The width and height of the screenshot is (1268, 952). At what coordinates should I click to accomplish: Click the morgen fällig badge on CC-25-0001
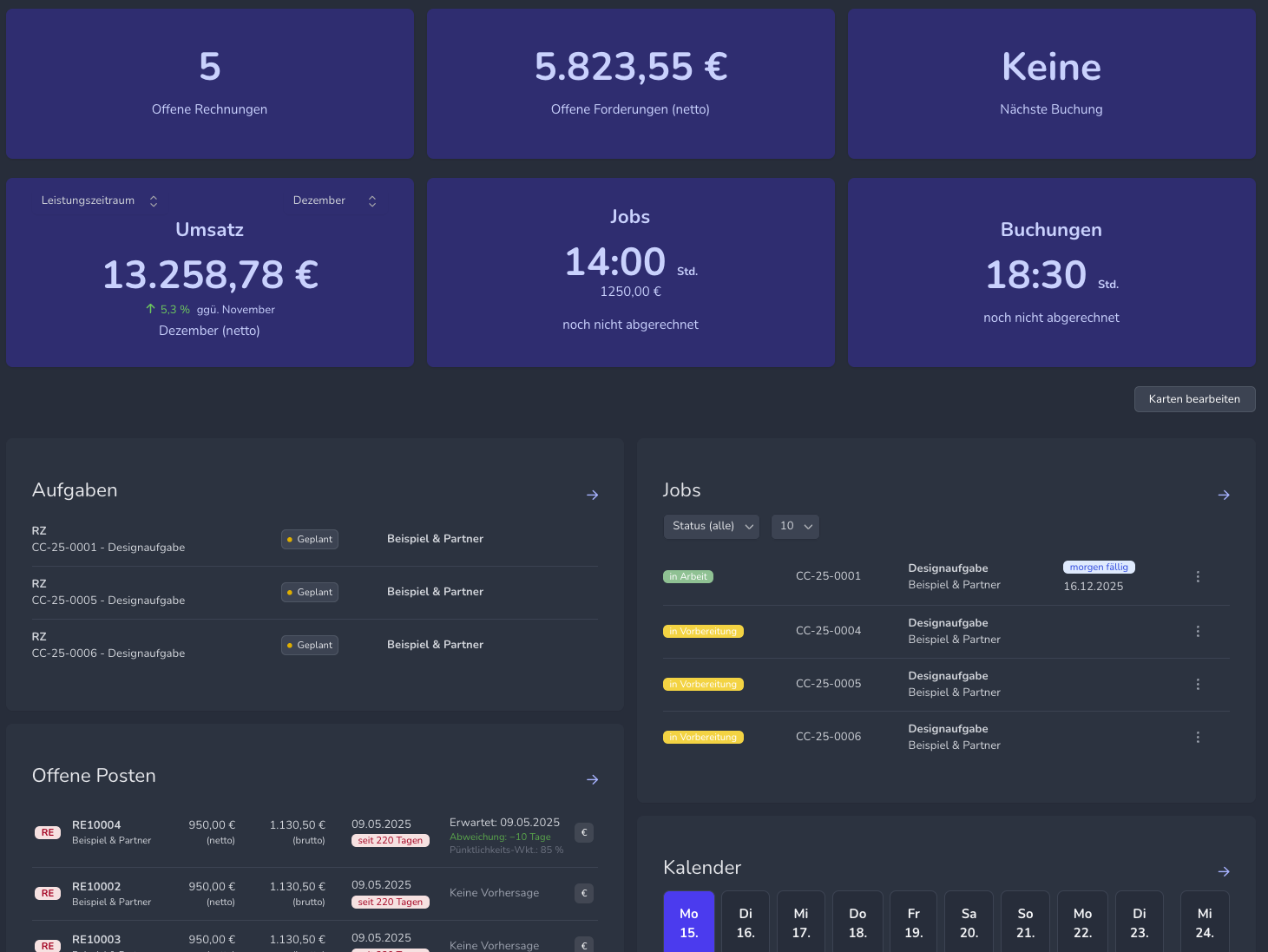[1099, 567]
